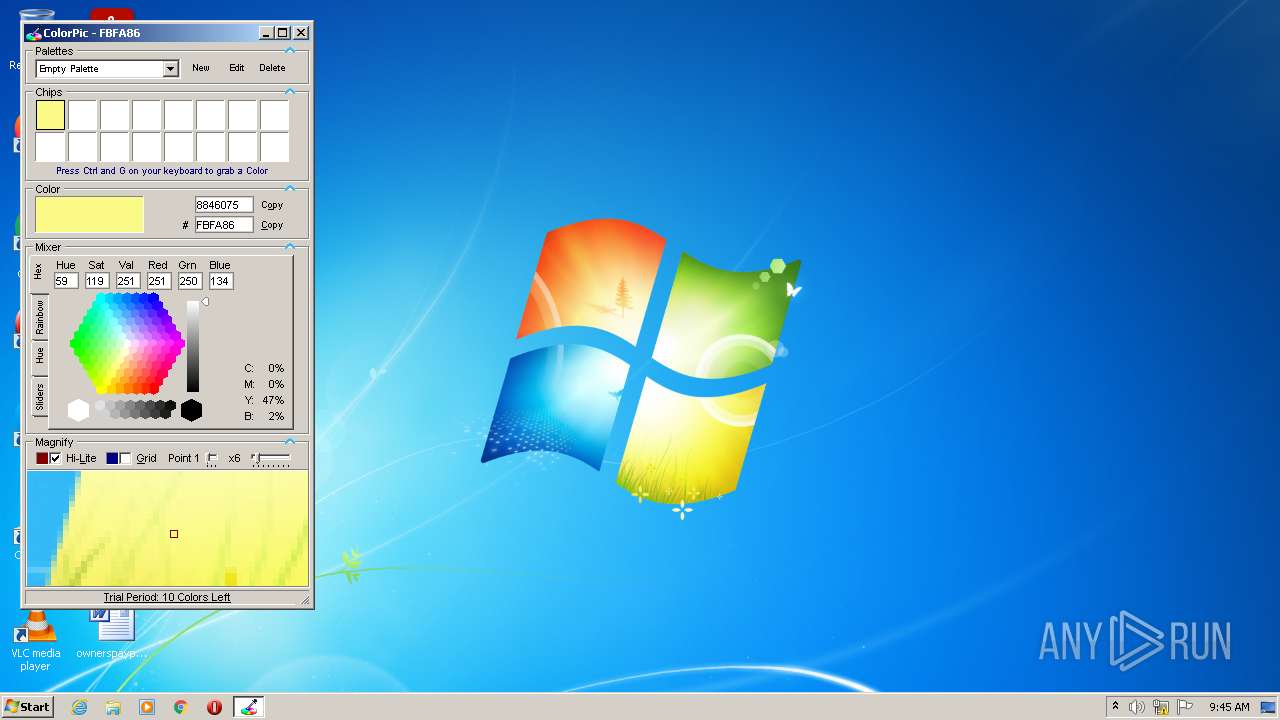Viewport: 1280px width, 720px height.
Task: Click the decimal color value field 8846075
Action: pos(224,205)
